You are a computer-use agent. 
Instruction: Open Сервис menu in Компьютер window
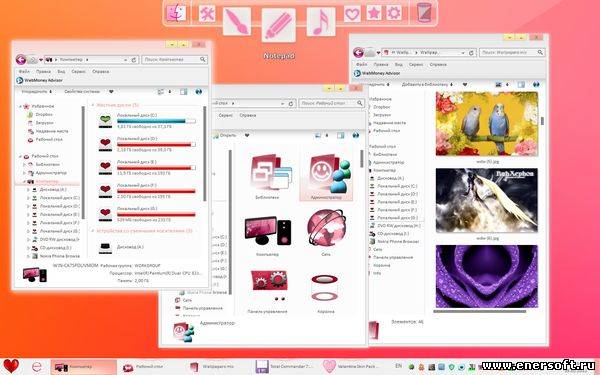click(x=78, y=72)
